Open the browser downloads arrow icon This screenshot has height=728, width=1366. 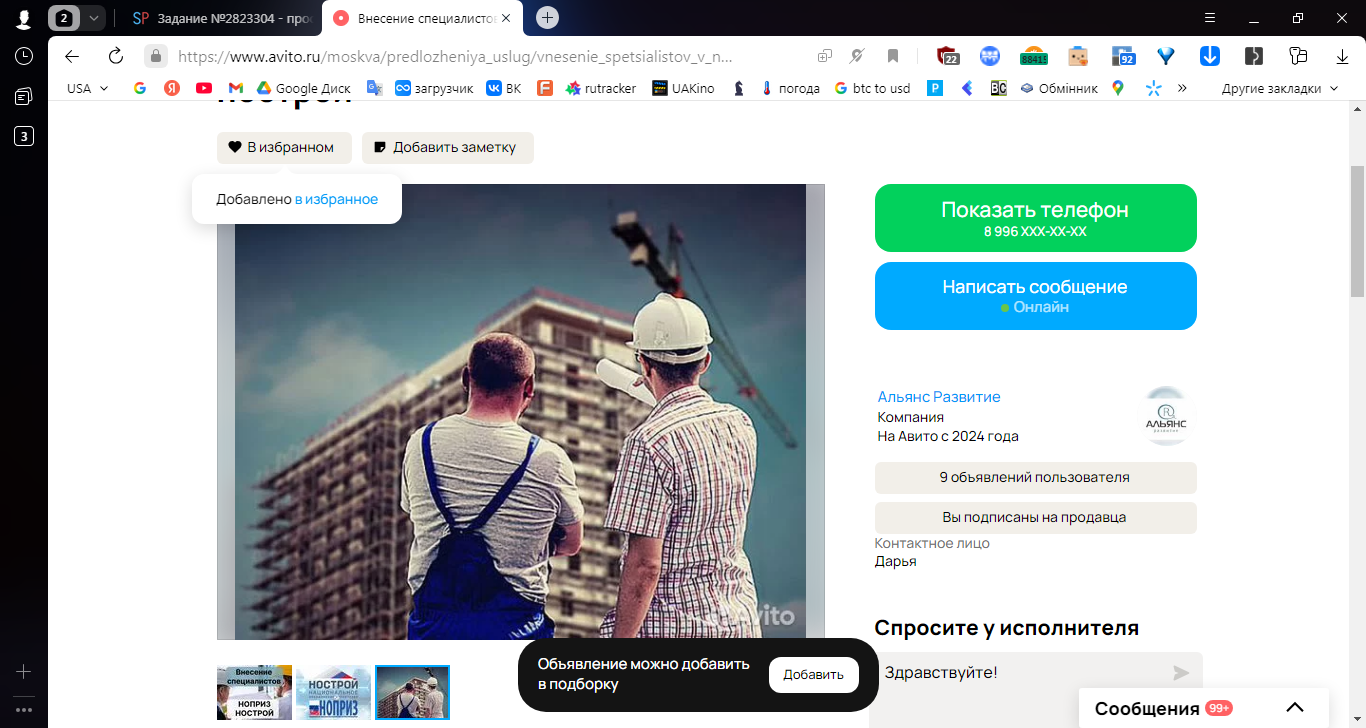pos(1343,56)
